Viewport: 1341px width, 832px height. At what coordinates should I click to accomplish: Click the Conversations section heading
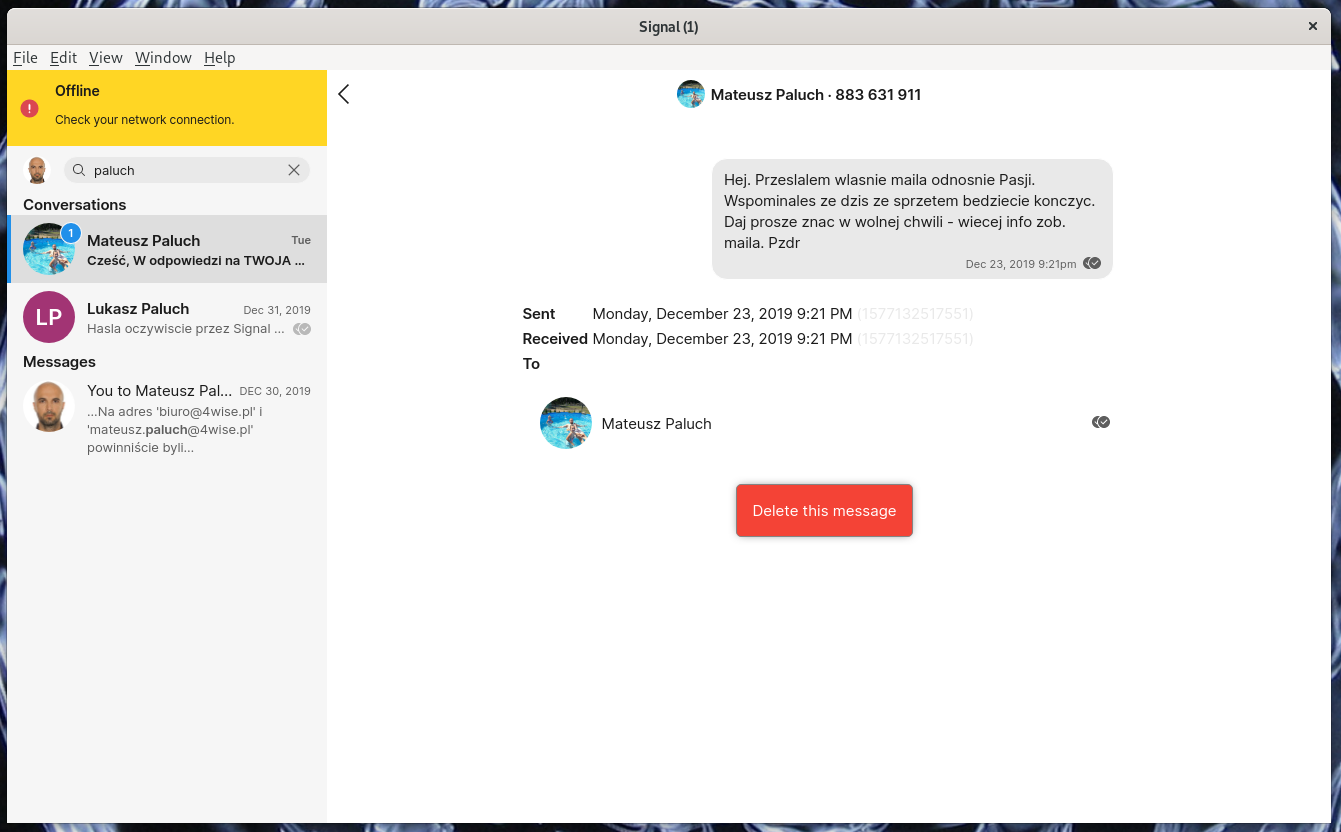click(75, 205)
